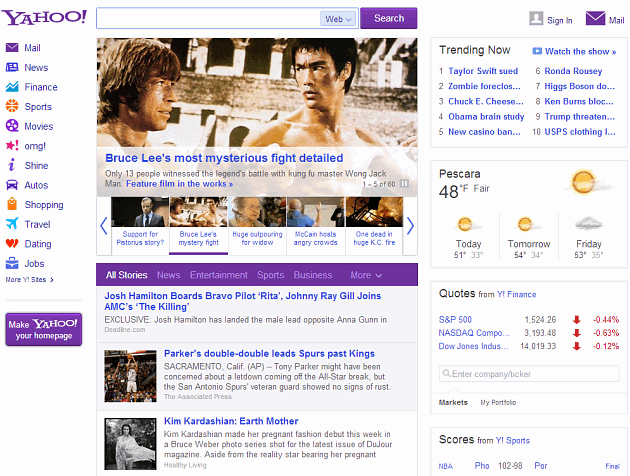Screen dimensions: 630x476
Task: Click the Autos car icon
Action: [12, 184]
